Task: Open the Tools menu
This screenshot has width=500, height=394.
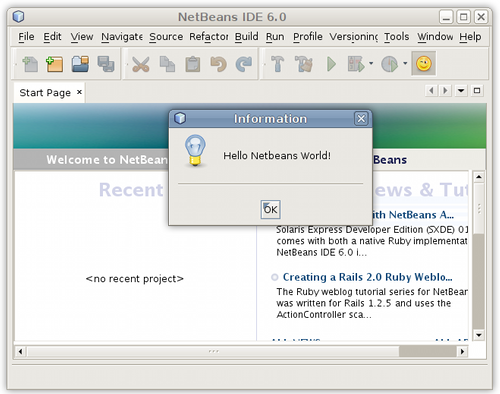Action: 396,36
